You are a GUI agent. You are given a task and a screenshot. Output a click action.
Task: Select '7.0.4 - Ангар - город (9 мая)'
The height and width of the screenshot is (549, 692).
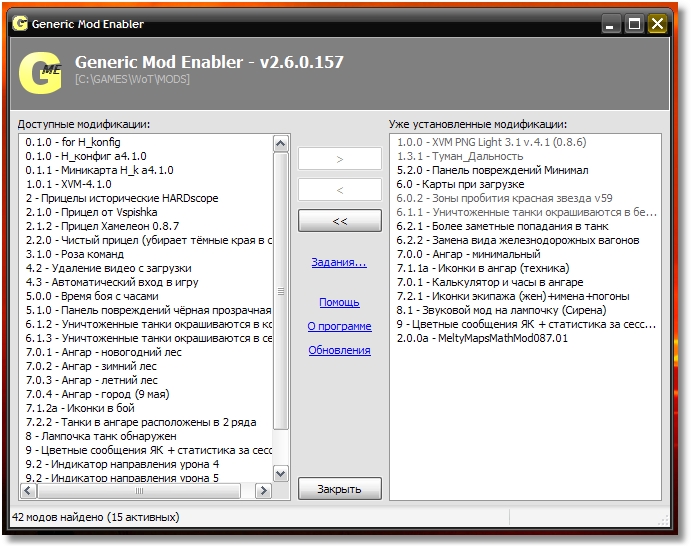[98, 395]
